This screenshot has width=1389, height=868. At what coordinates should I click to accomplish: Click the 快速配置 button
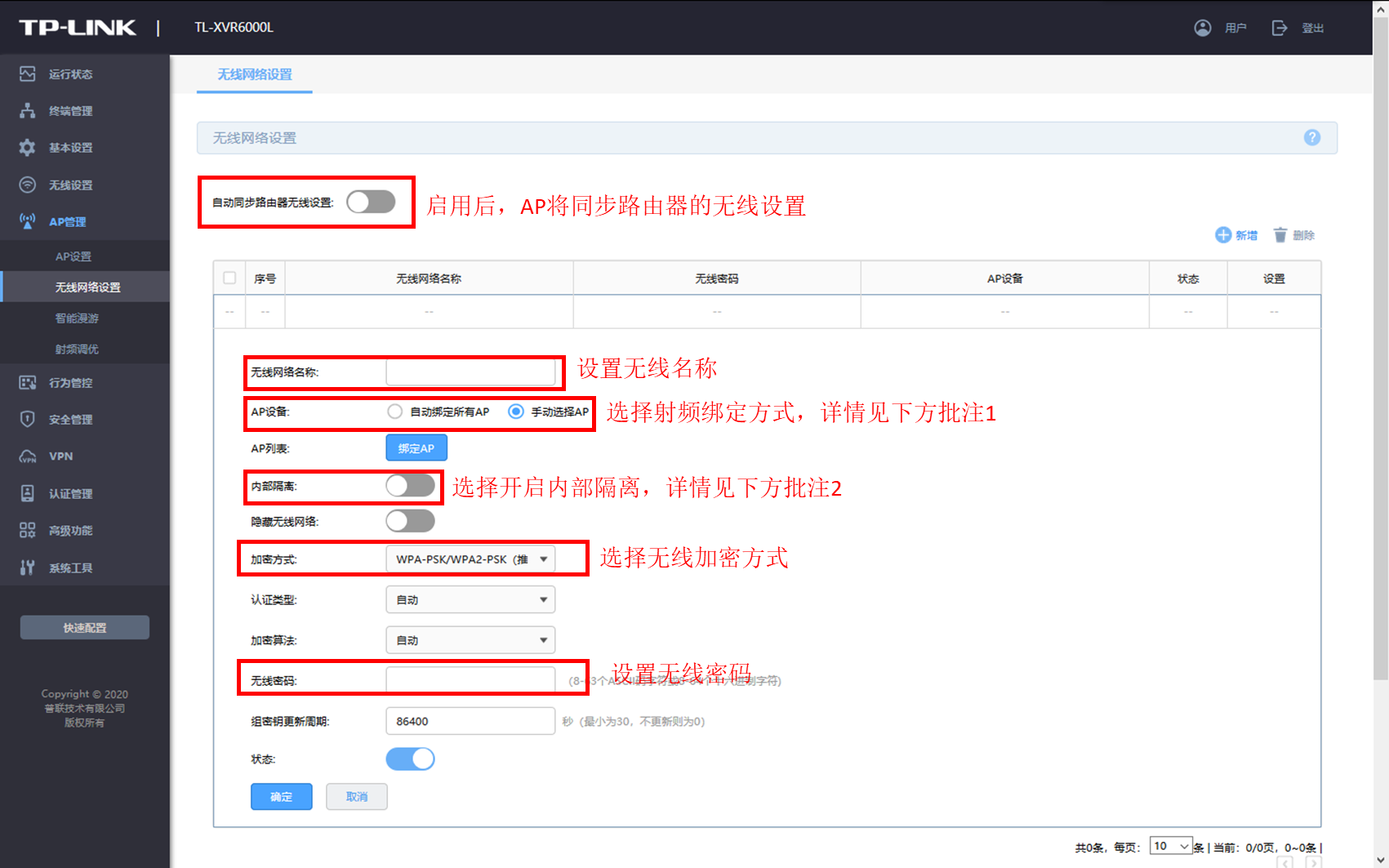[85, 627]
